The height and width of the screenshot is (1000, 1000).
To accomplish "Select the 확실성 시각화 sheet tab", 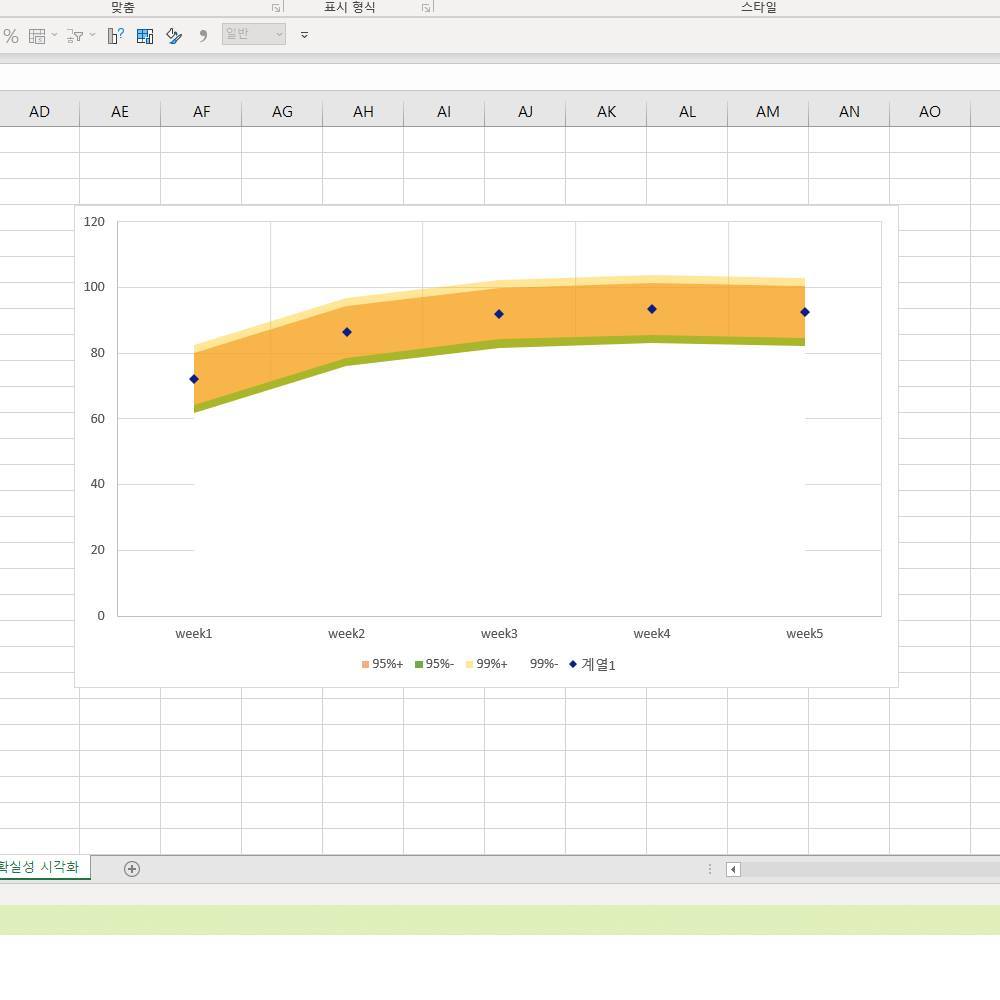I will [40, 867].
